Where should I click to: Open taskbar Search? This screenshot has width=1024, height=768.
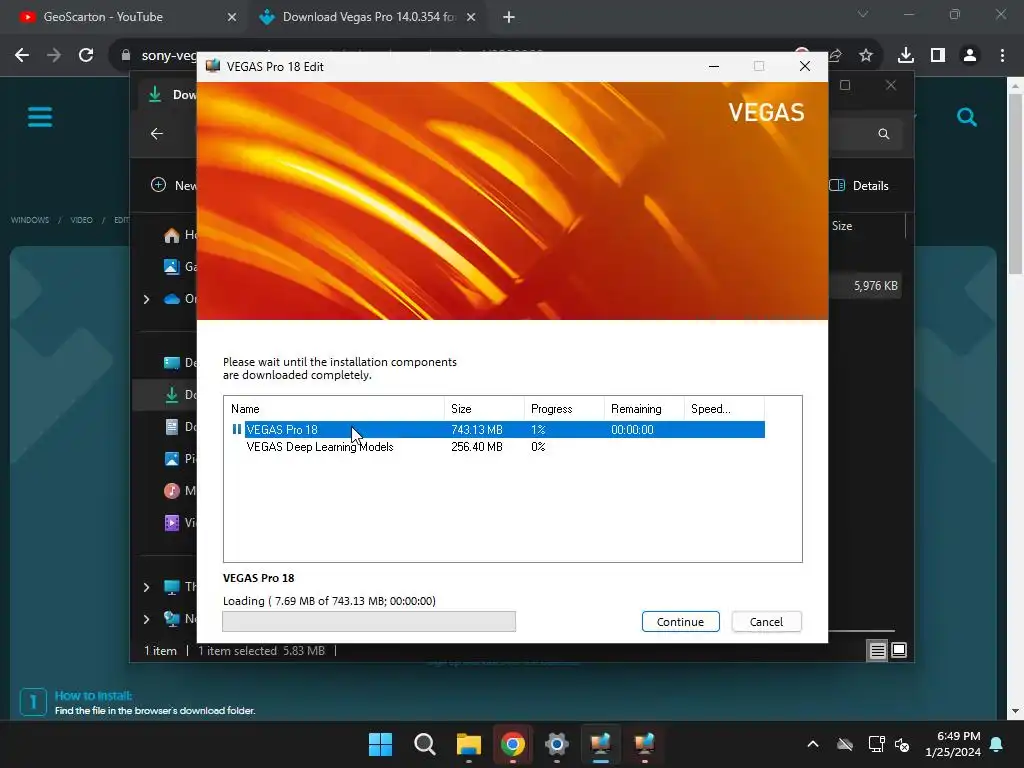424,744
